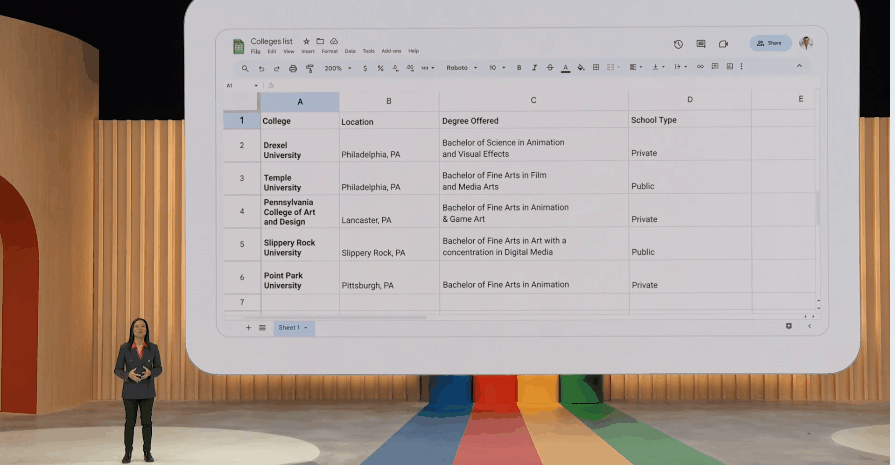Open the comments history icon
The image size is (895, 465).
click(x=701, y=44)
